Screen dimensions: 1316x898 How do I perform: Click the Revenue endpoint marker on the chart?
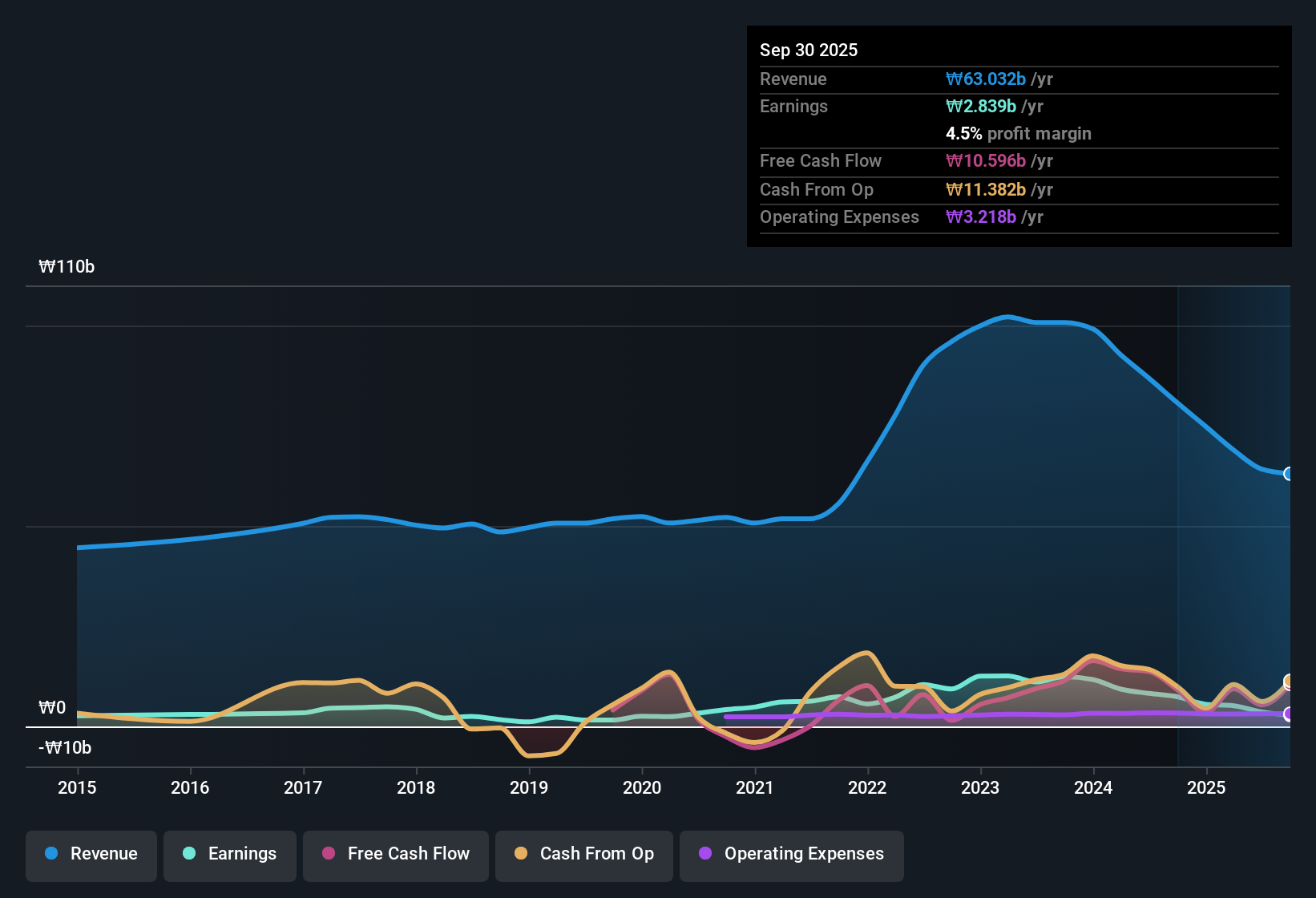pos(1288,475)
